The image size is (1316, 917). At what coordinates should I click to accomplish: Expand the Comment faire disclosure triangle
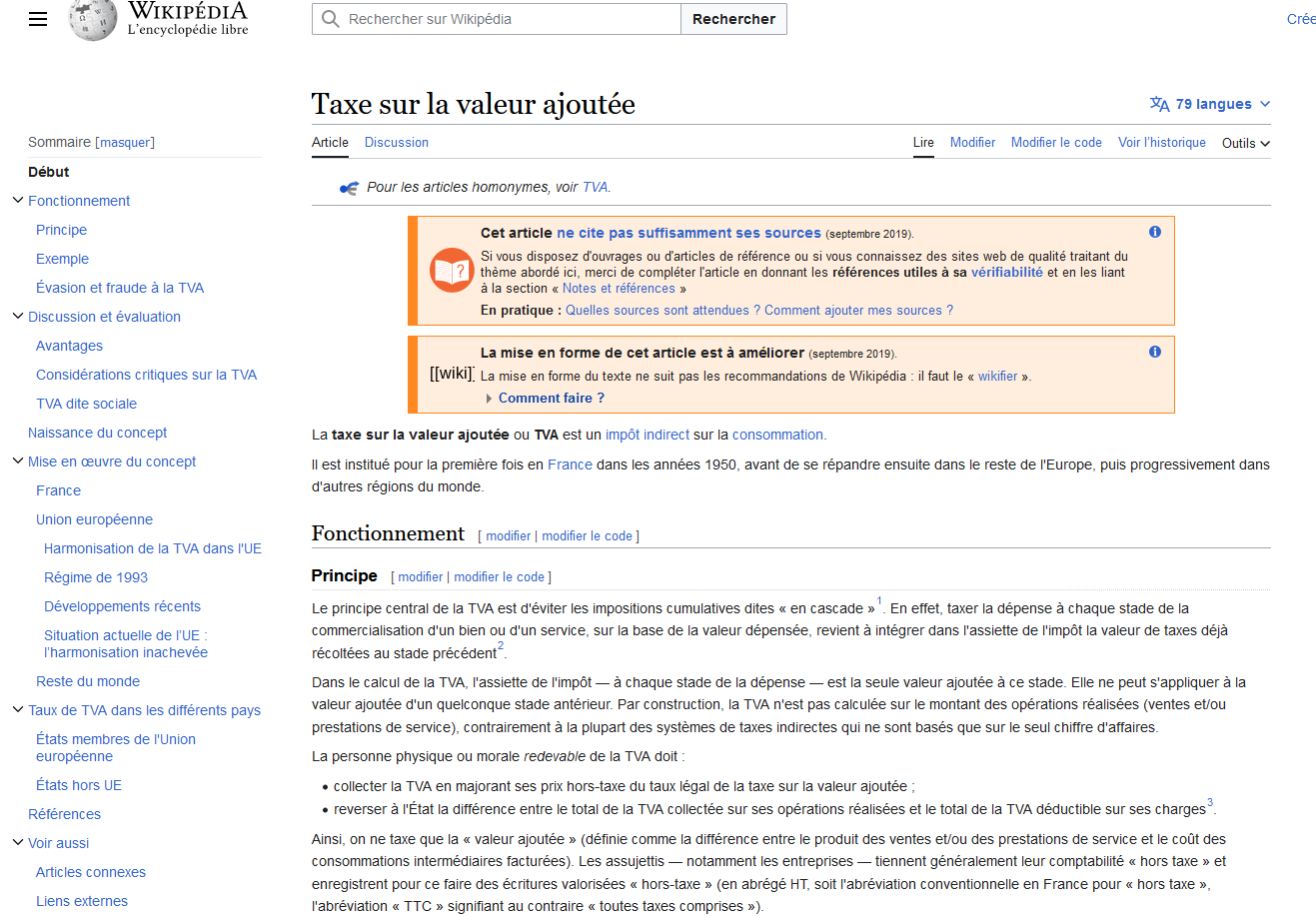[489, 399]
